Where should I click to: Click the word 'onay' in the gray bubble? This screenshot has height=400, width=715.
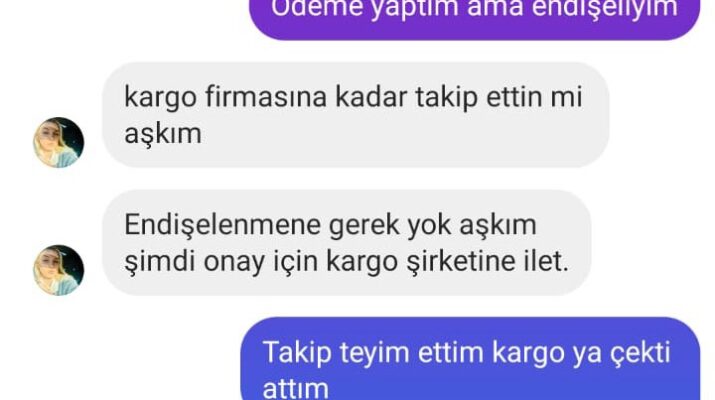pos(234,263)
